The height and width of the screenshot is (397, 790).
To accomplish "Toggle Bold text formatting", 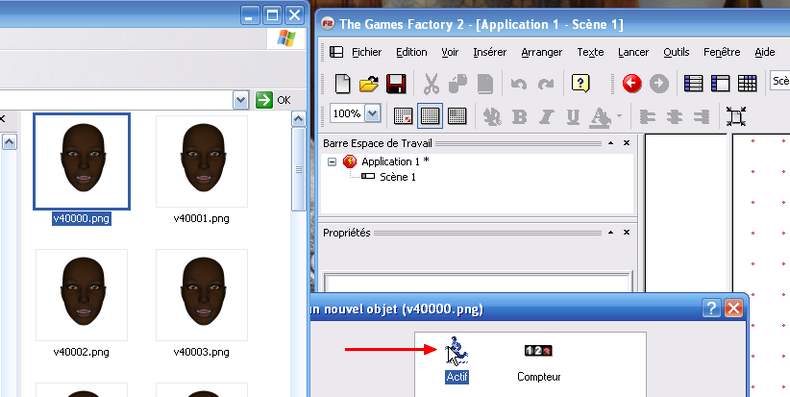I will click(x=519, y=117).
